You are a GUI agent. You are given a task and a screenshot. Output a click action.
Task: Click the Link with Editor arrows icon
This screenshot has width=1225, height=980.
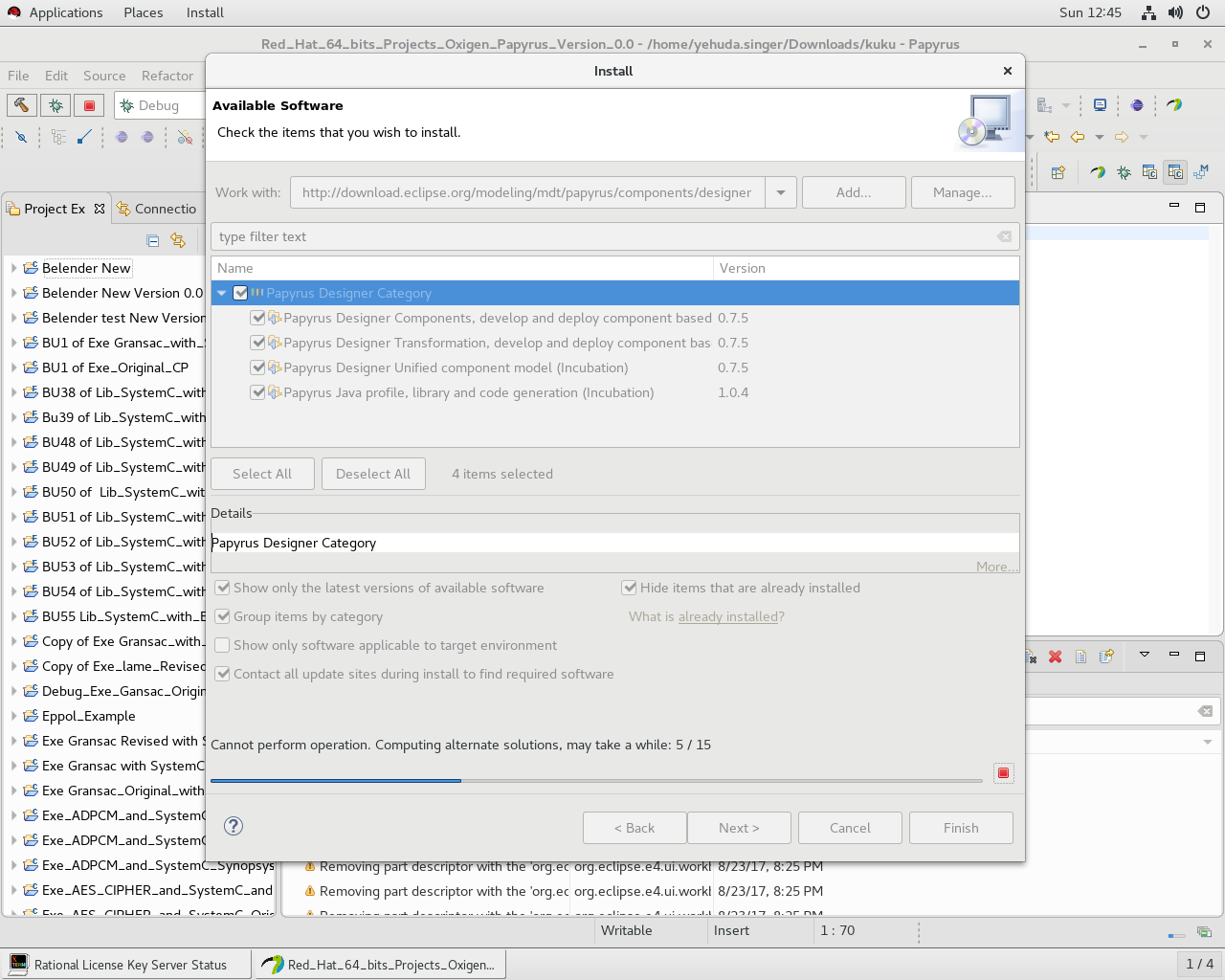(177, 240)
